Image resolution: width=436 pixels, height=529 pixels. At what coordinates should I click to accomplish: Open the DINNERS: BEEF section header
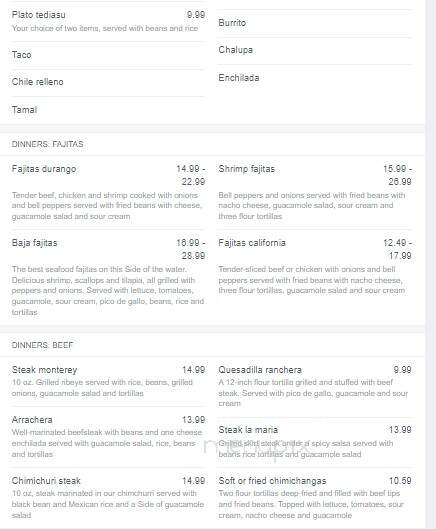point(42,345)
